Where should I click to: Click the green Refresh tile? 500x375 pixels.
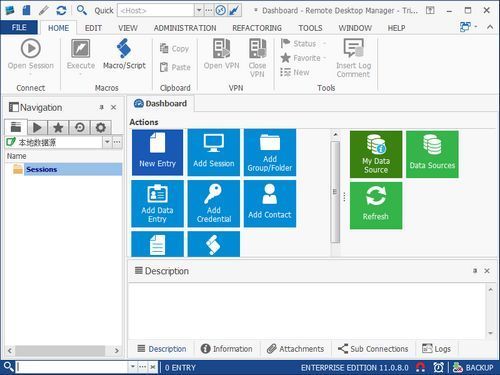376,205
